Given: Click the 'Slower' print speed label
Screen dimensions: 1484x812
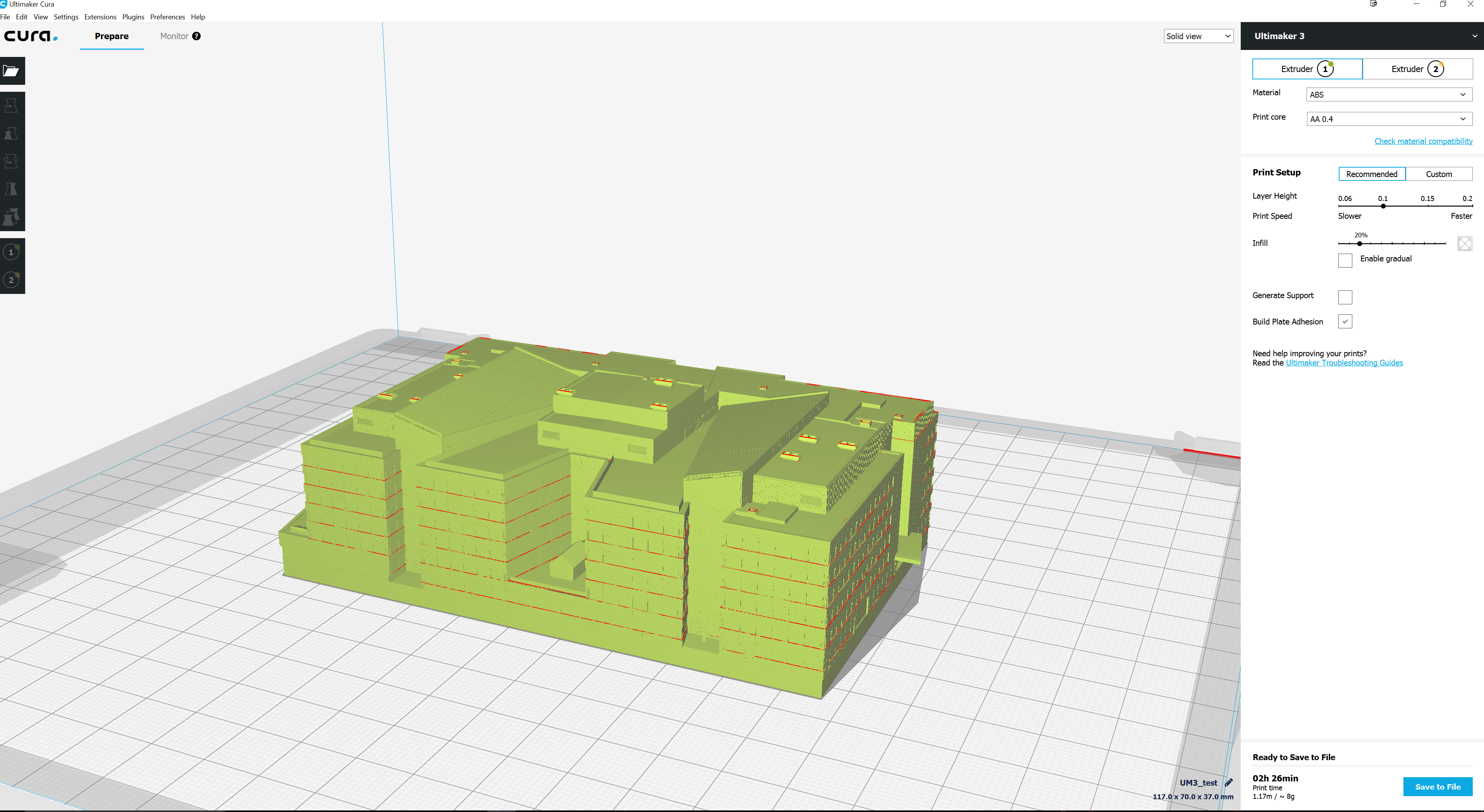Looking at the screenshot, I should tap(1350, 216).
